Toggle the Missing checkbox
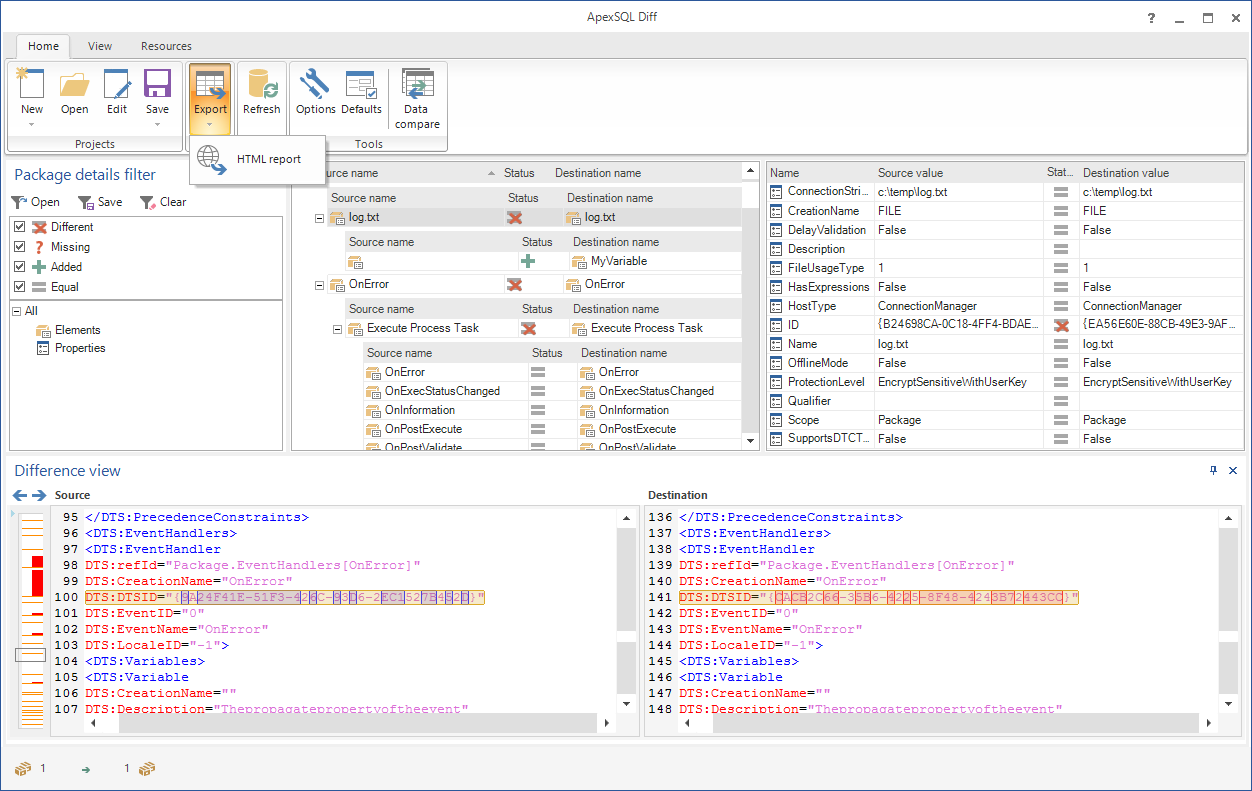 (x=19, y=247)
